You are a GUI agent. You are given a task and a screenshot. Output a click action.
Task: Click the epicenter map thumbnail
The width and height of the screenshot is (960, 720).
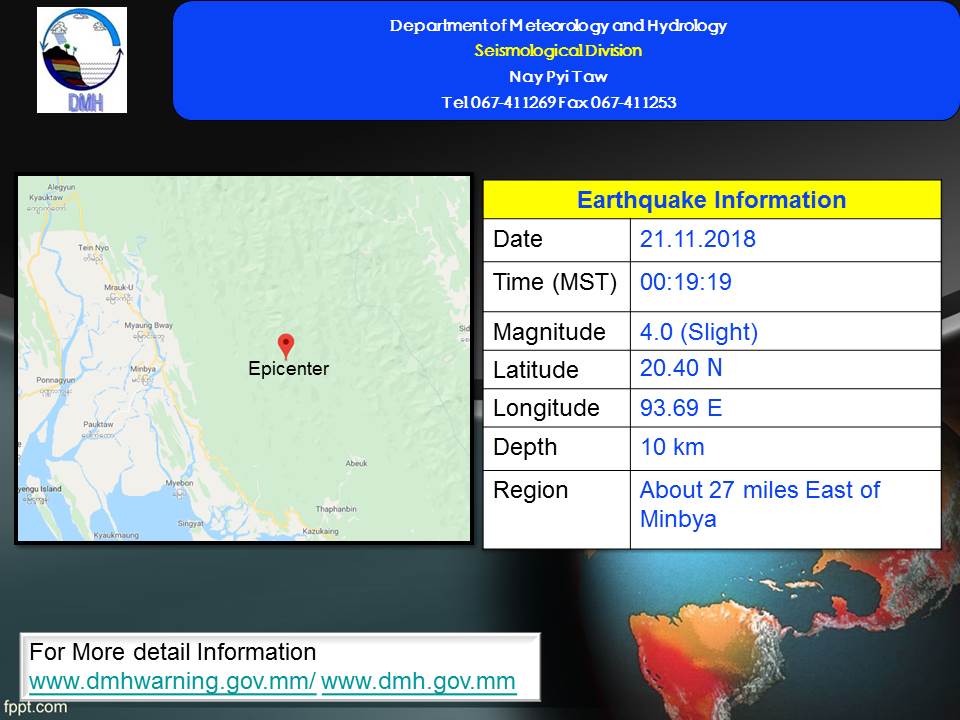point(244,359)
